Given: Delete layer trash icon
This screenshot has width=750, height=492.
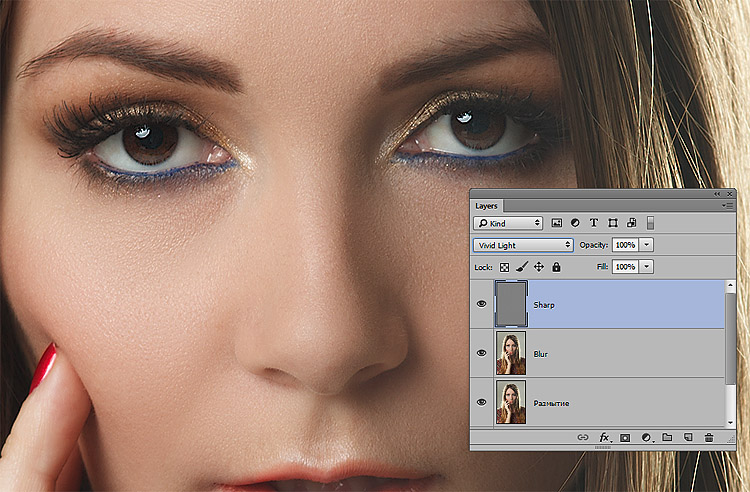Looking at the screenshot, I should pos(709,437).
